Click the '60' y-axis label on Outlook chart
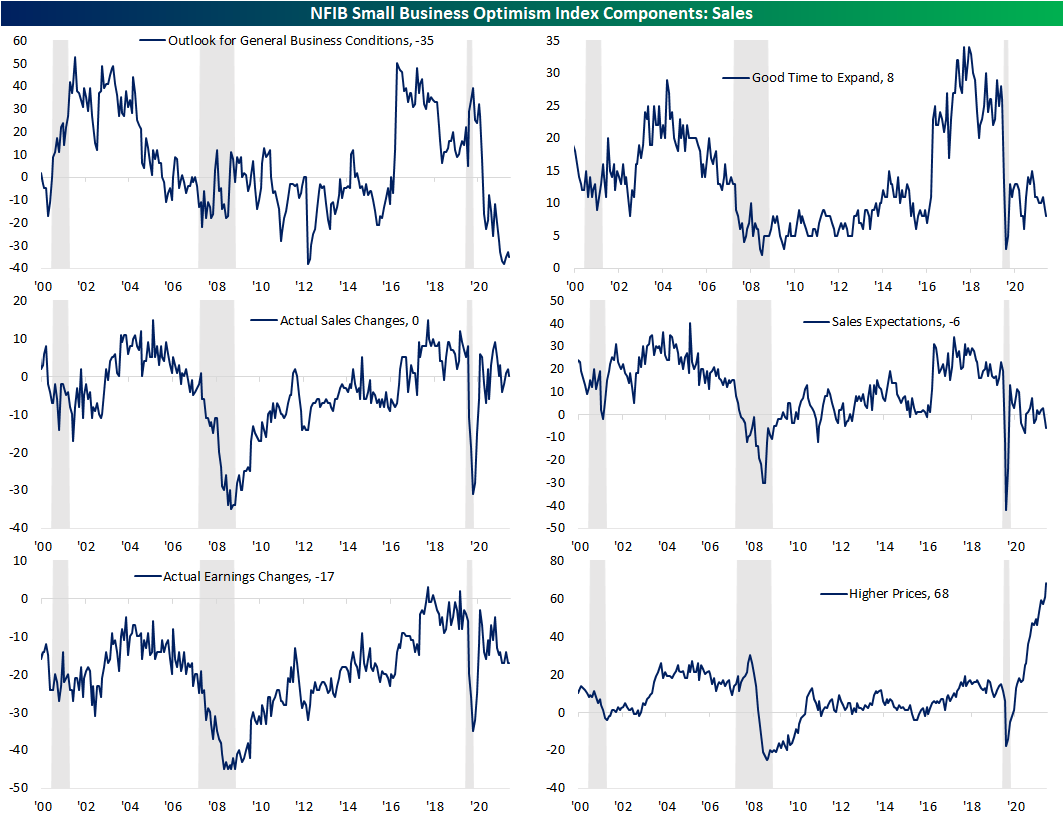Image resolution: width=1064 pixels, height=822 pixels. [x=19, y=40]
